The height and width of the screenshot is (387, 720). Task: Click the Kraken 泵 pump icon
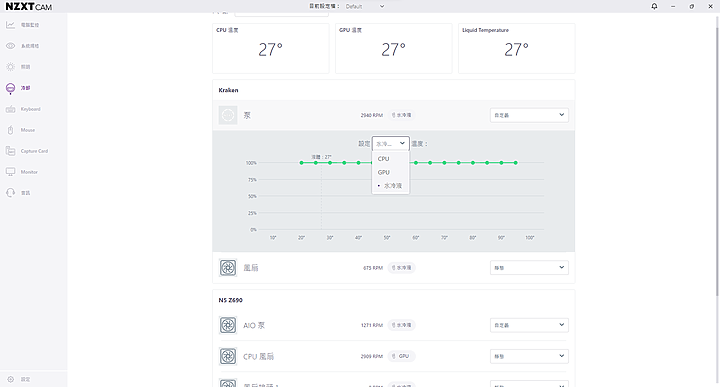(228, 115)
